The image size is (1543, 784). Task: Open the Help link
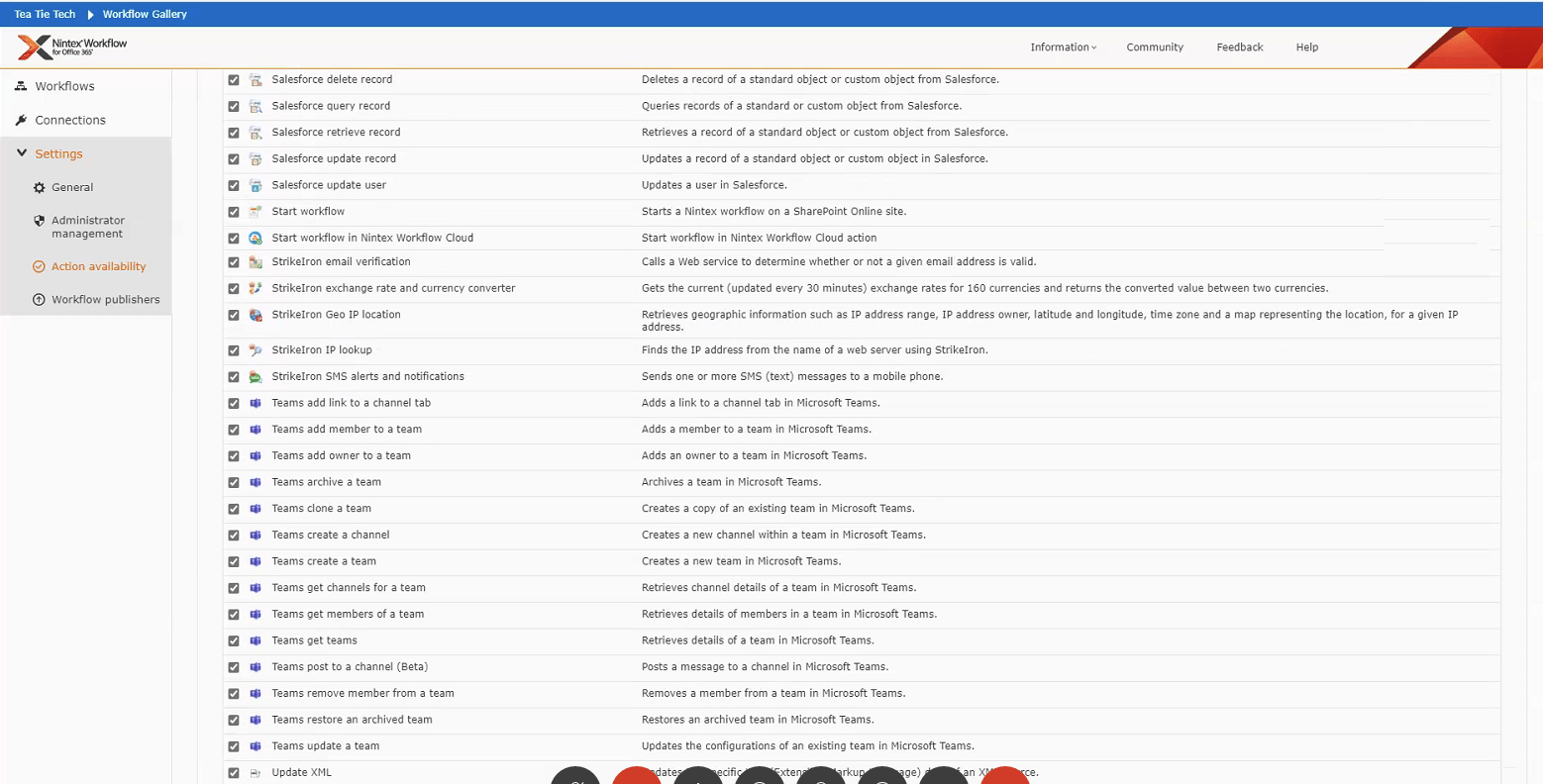1307,48
